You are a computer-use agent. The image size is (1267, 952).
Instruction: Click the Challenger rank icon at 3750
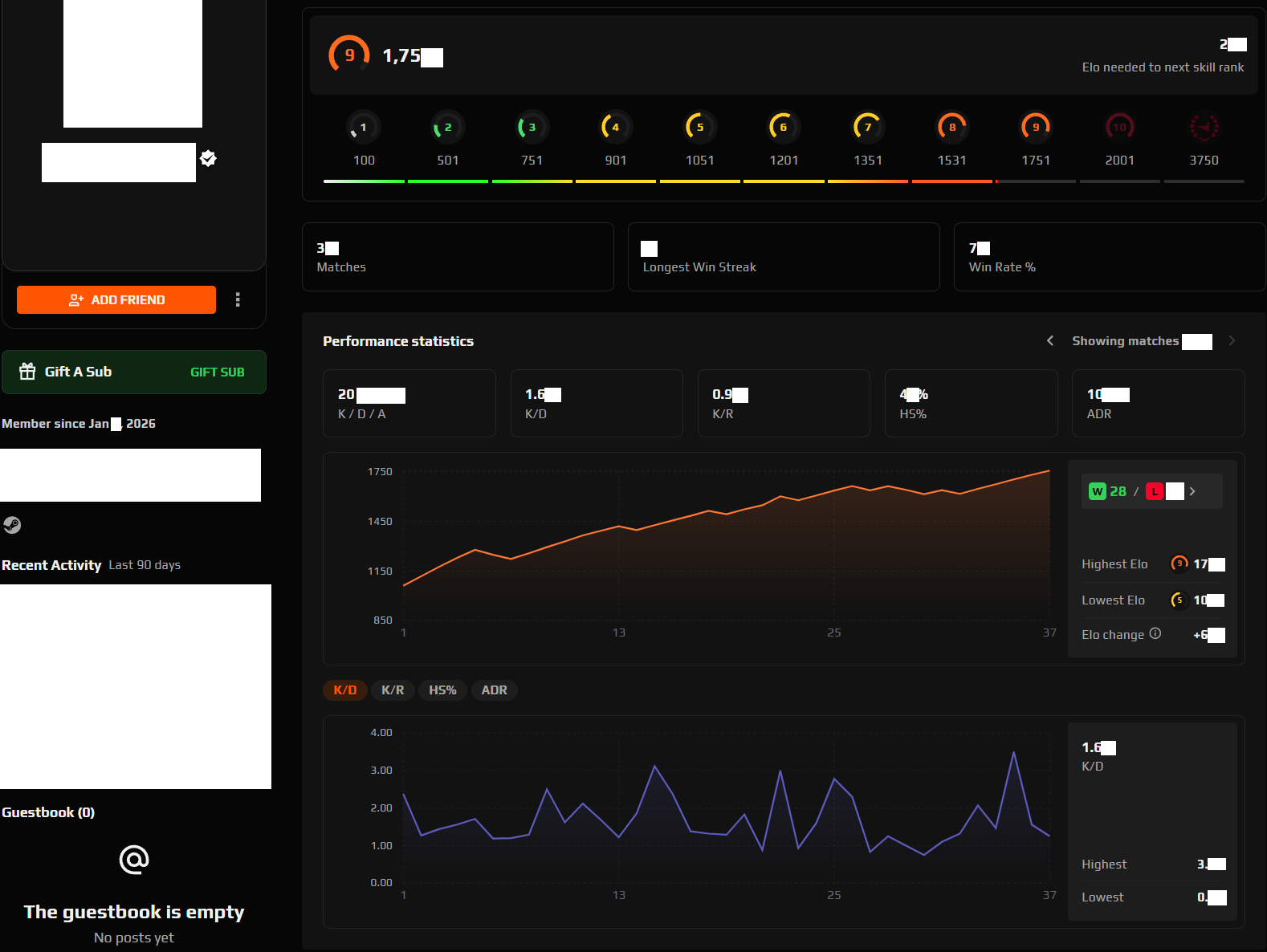click(1204, 127)
